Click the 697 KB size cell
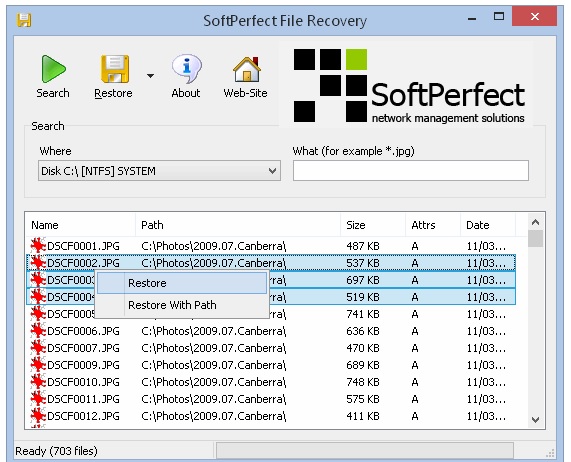Image resolution: width=571 pixels, height=462 pixels. (x=363, y=280)
